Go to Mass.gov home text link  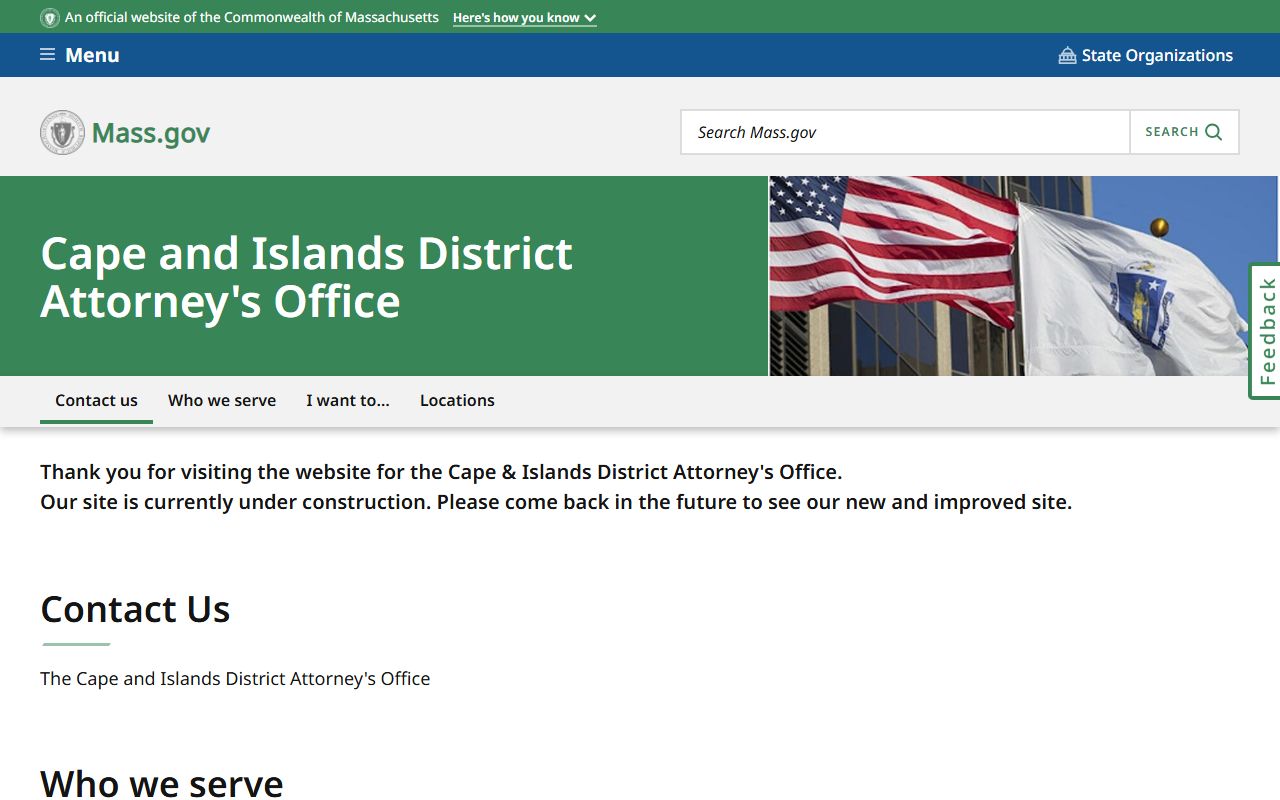(151, 133)
